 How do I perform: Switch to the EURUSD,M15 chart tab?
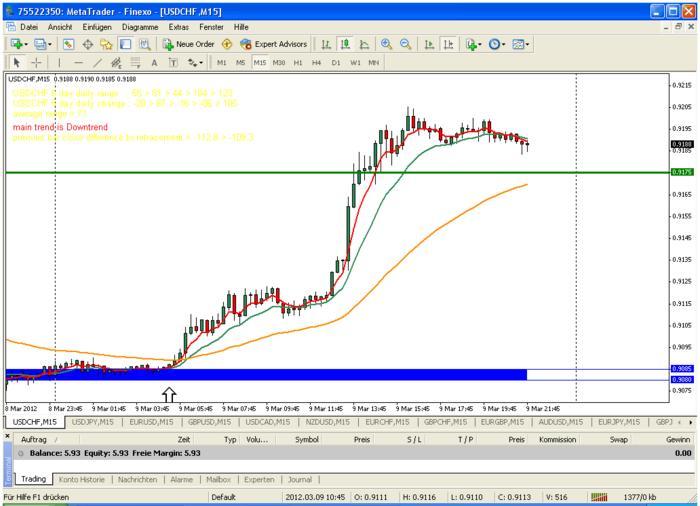coord(151,422)
